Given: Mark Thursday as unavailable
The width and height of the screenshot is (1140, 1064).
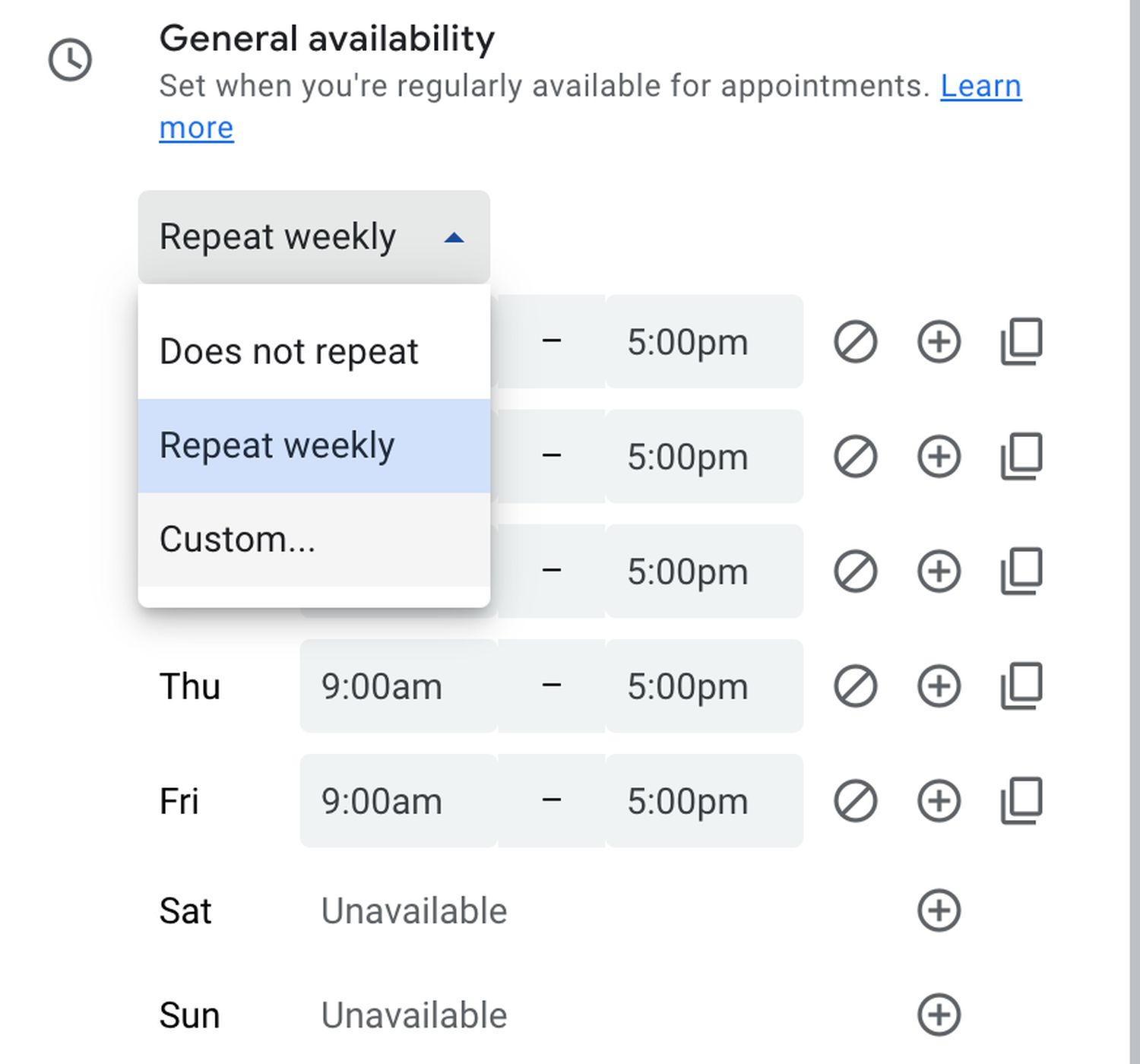Looking at the screenshot, I should pyautogui.click(x=855, y=686).
